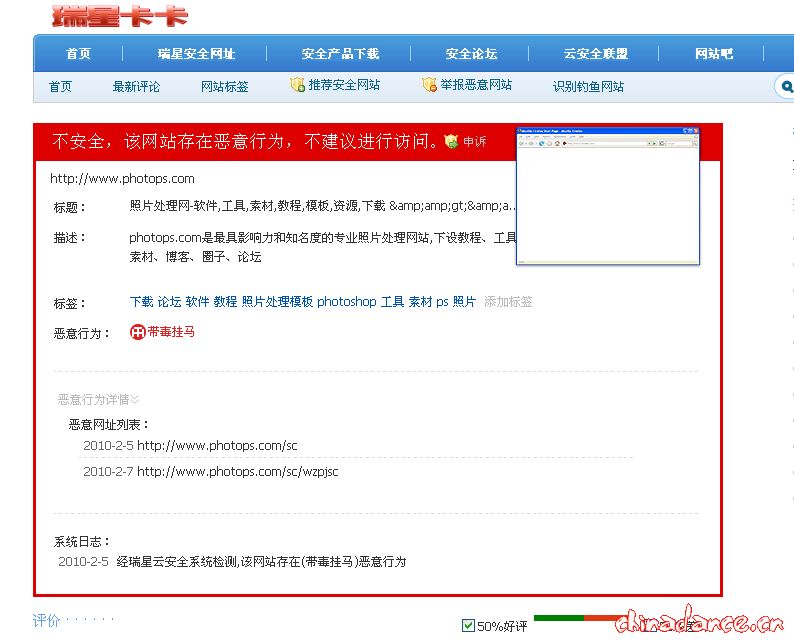Click the http://www.photops.com site URL
Screen dimensions: 794x644
[x=122, y=179]
